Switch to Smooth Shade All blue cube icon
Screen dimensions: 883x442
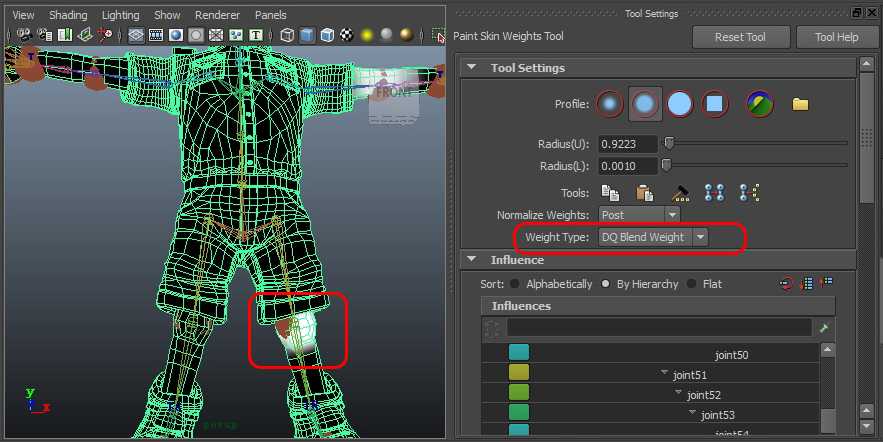point(307,35)
